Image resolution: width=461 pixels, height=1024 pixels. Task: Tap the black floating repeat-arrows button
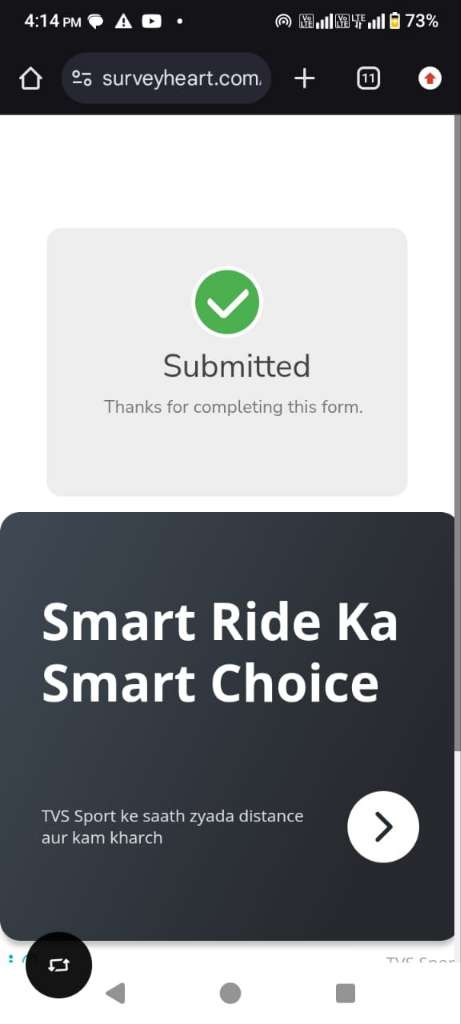coord(59,965)
